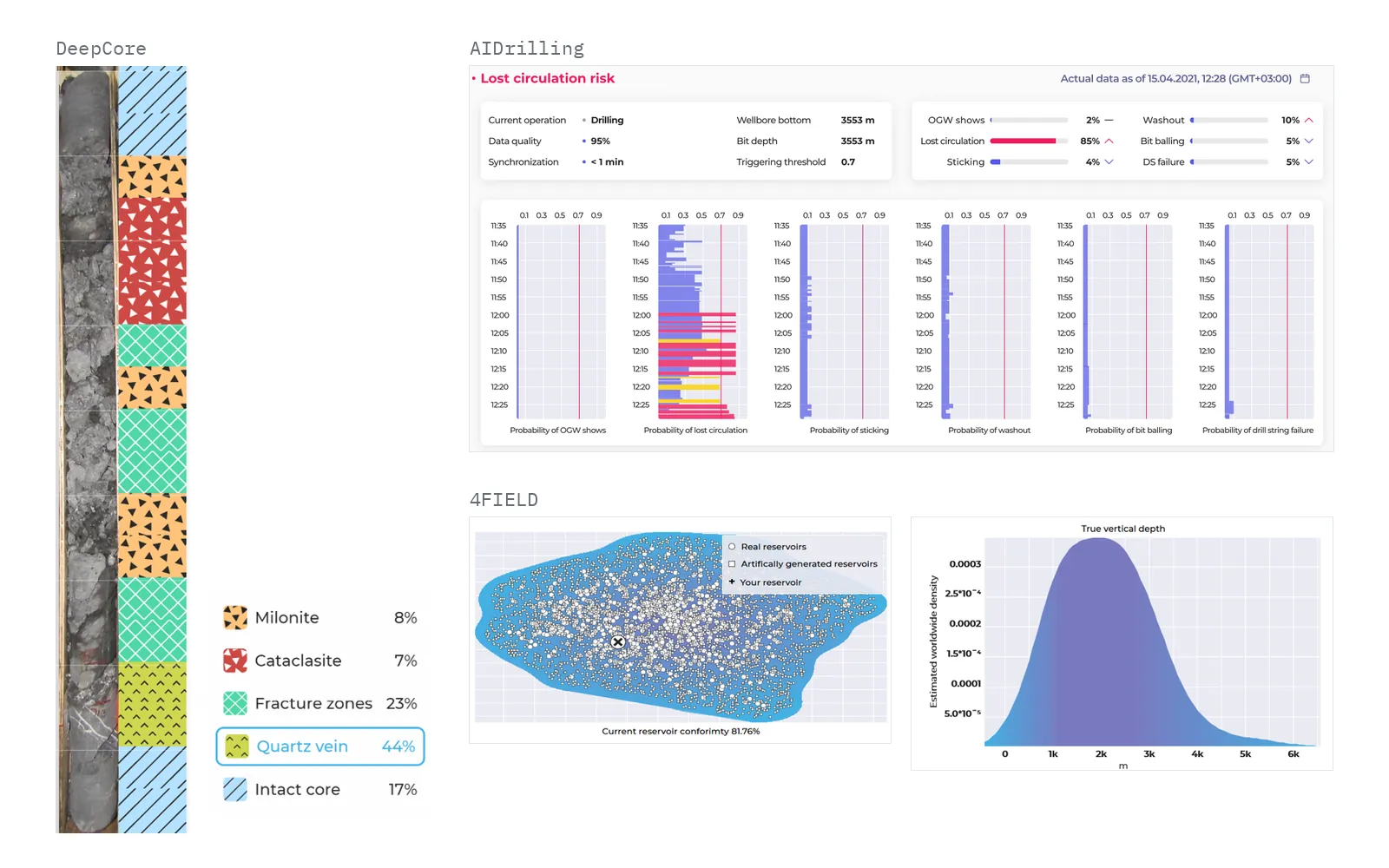Select the Intact core 17% row
Image resolution: width=1389 pixels, height=868 pixels.
point(320,789)
